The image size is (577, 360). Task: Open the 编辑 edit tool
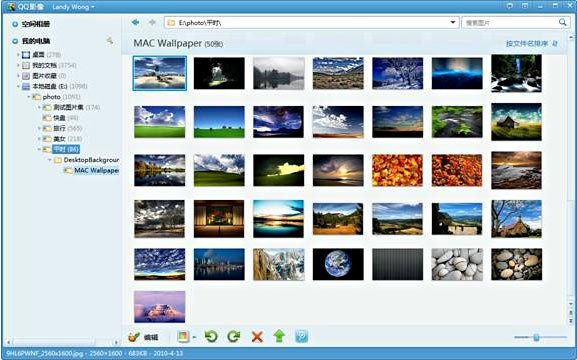click(x=144, y=337)
